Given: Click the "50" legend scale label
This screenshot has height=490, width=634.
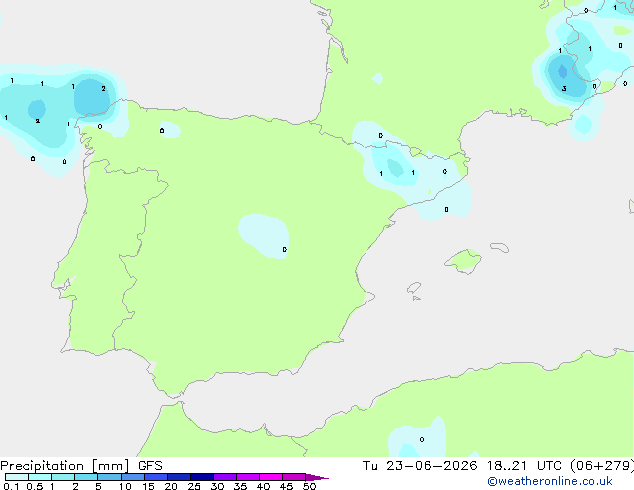Looking at the screenshot, I should pos(309,486).
